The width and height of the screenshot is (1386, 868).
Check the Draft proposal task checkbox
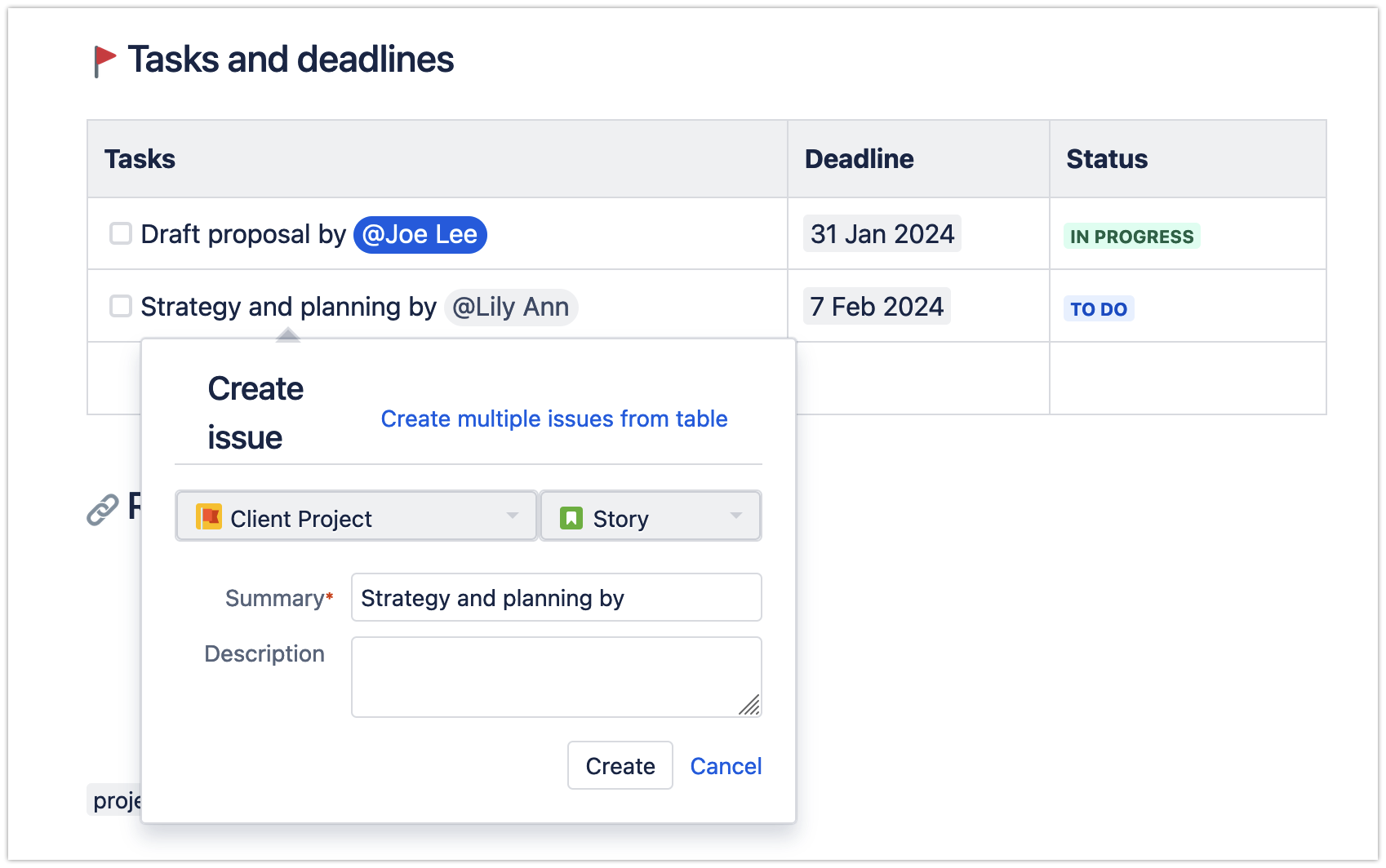point(120,233)
